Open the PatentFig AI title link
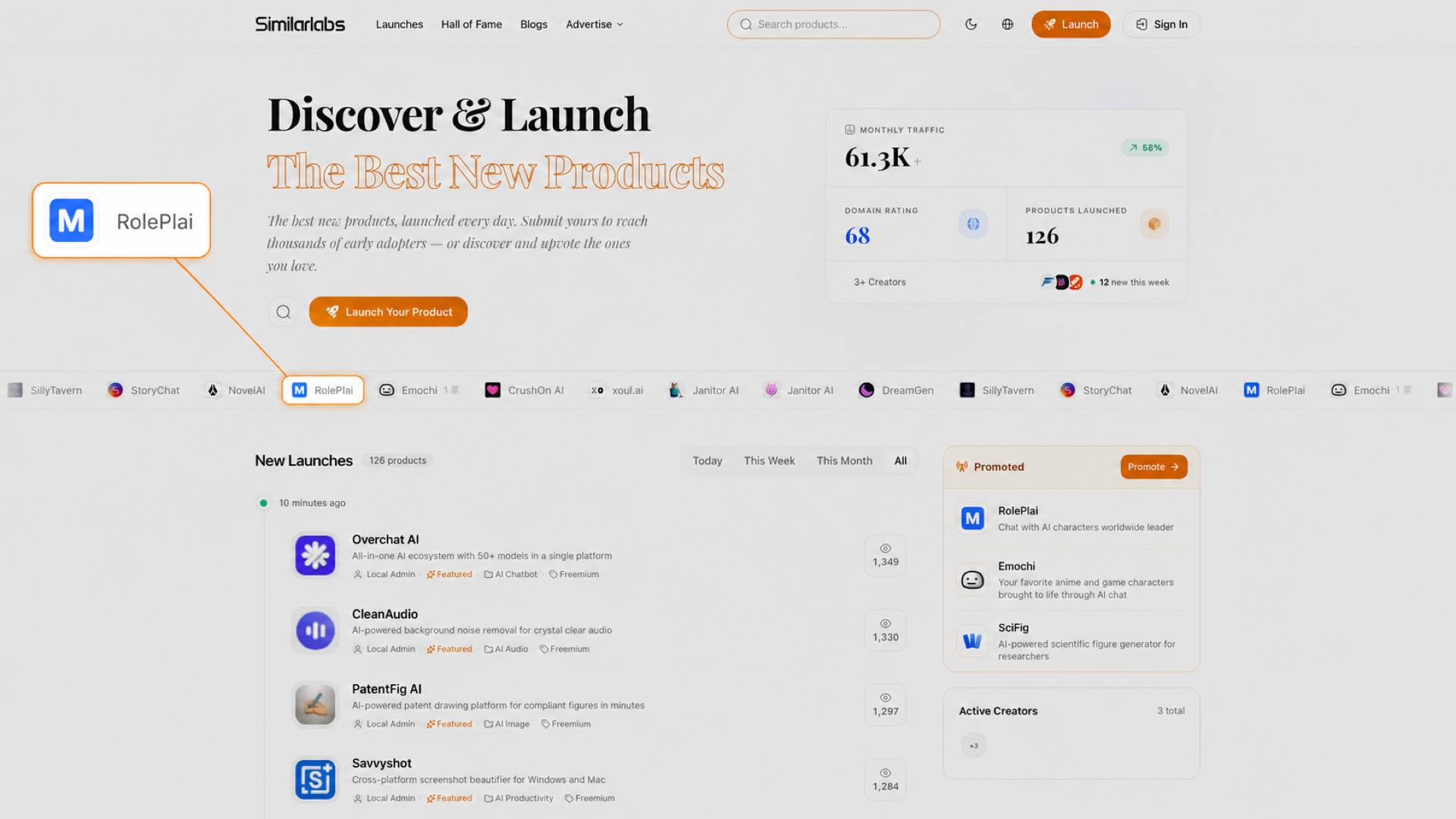 pyautogui.click(x=387, y=689)
